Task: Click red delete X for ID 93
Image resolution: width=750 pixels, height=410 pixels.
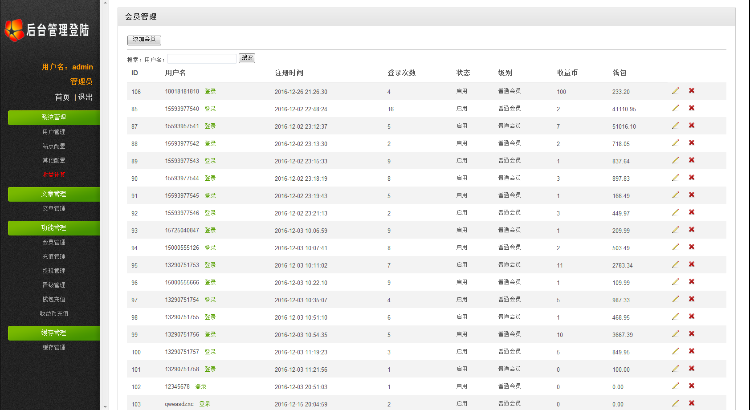Action: click(x=691, y=229)
